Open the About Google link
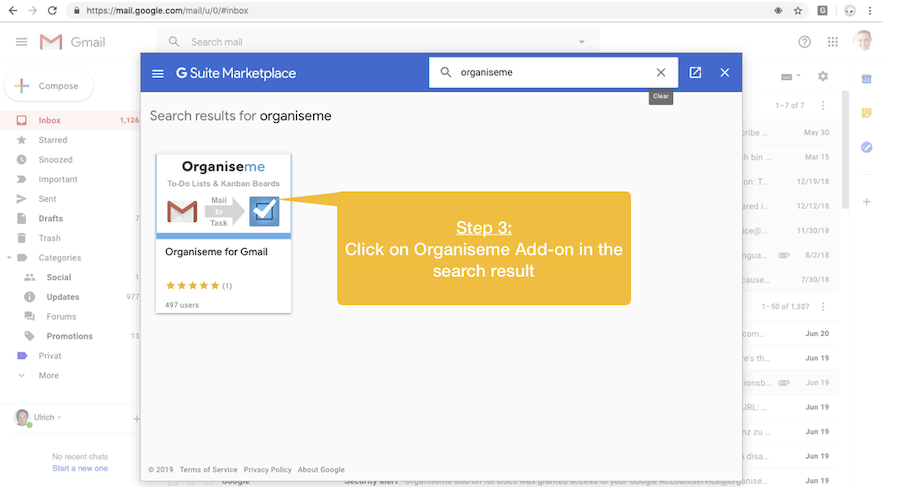 (x=321, y=470)
